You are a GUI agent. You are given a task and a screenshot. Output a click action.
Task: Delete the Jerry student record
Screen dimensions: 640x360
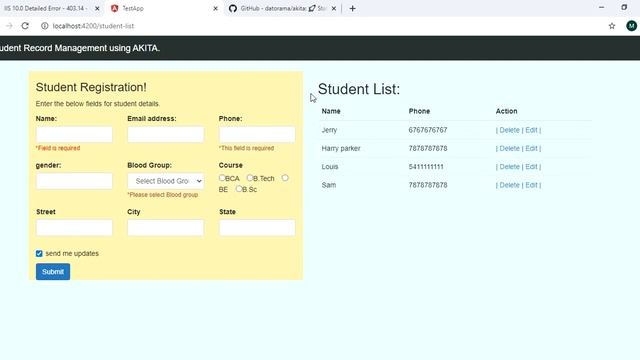pyautogui.click(x=509, y=130)
